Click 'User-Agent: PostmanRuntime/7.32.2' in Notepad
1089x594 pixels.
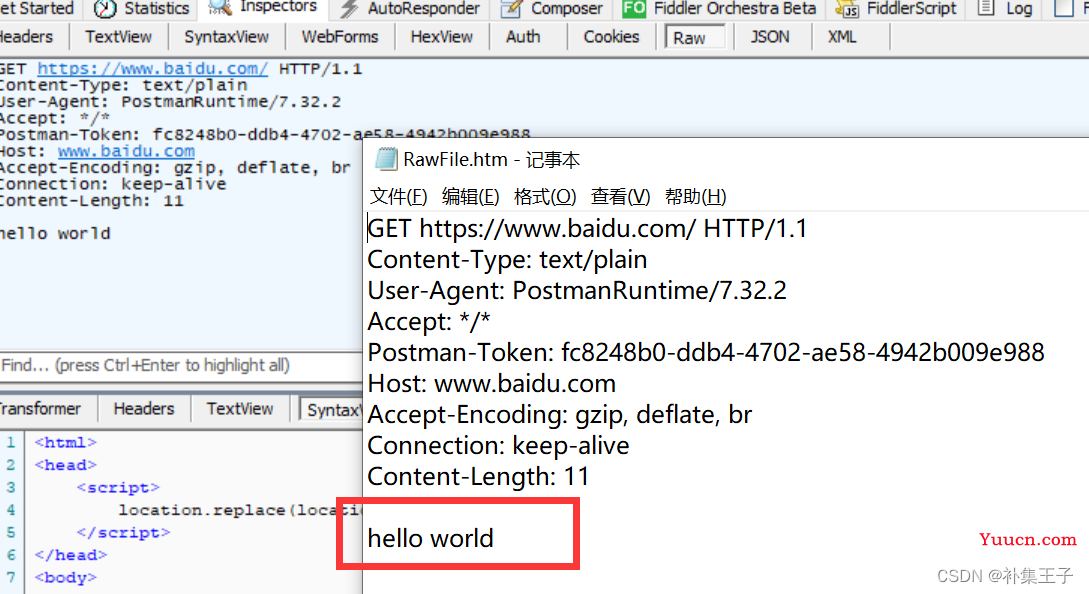click(577, 290)
